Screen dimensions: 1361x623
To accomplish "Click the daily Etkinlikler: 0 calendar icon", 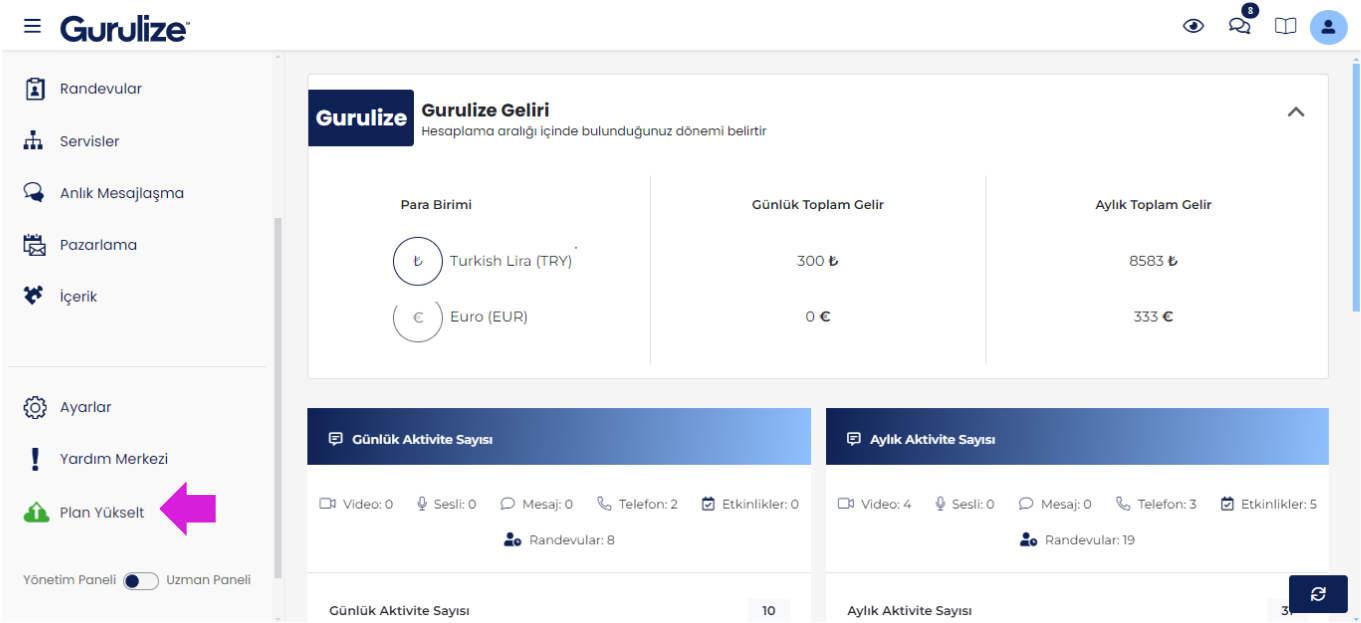I will point(709,504).
